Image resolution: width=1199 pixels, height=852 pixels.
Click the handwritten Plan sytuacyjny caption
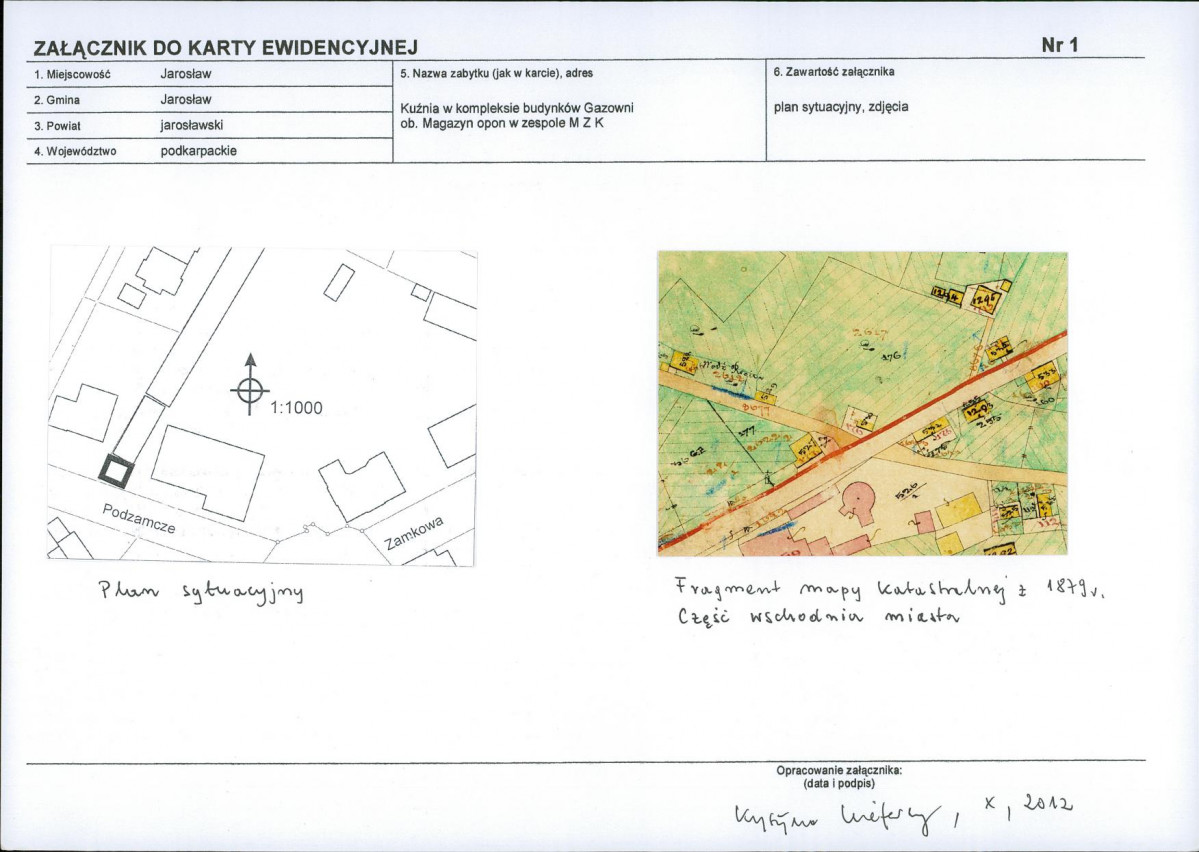201,591
